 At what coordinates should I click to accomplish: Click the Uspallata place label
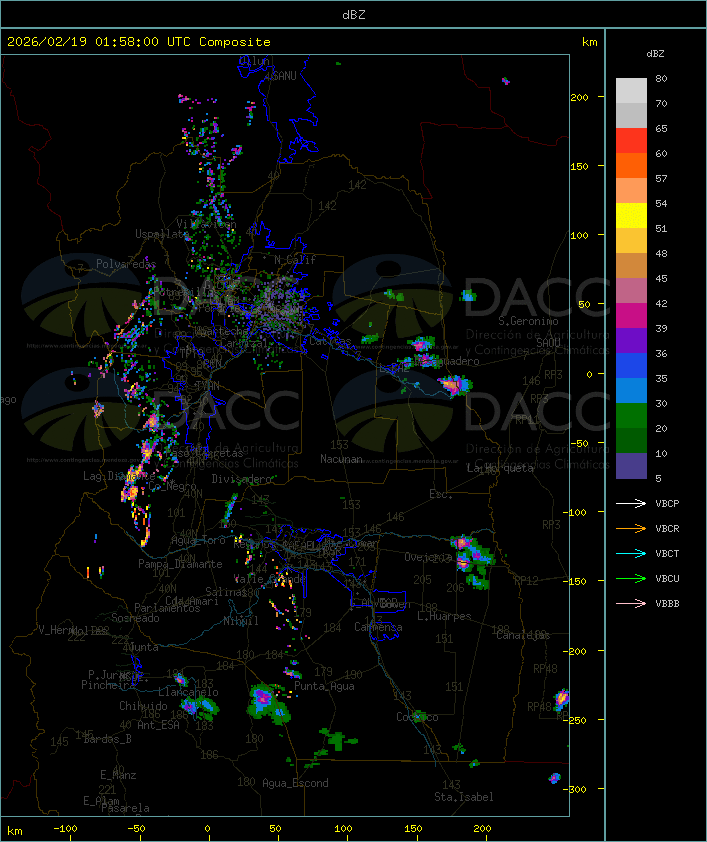coord(162,234)
